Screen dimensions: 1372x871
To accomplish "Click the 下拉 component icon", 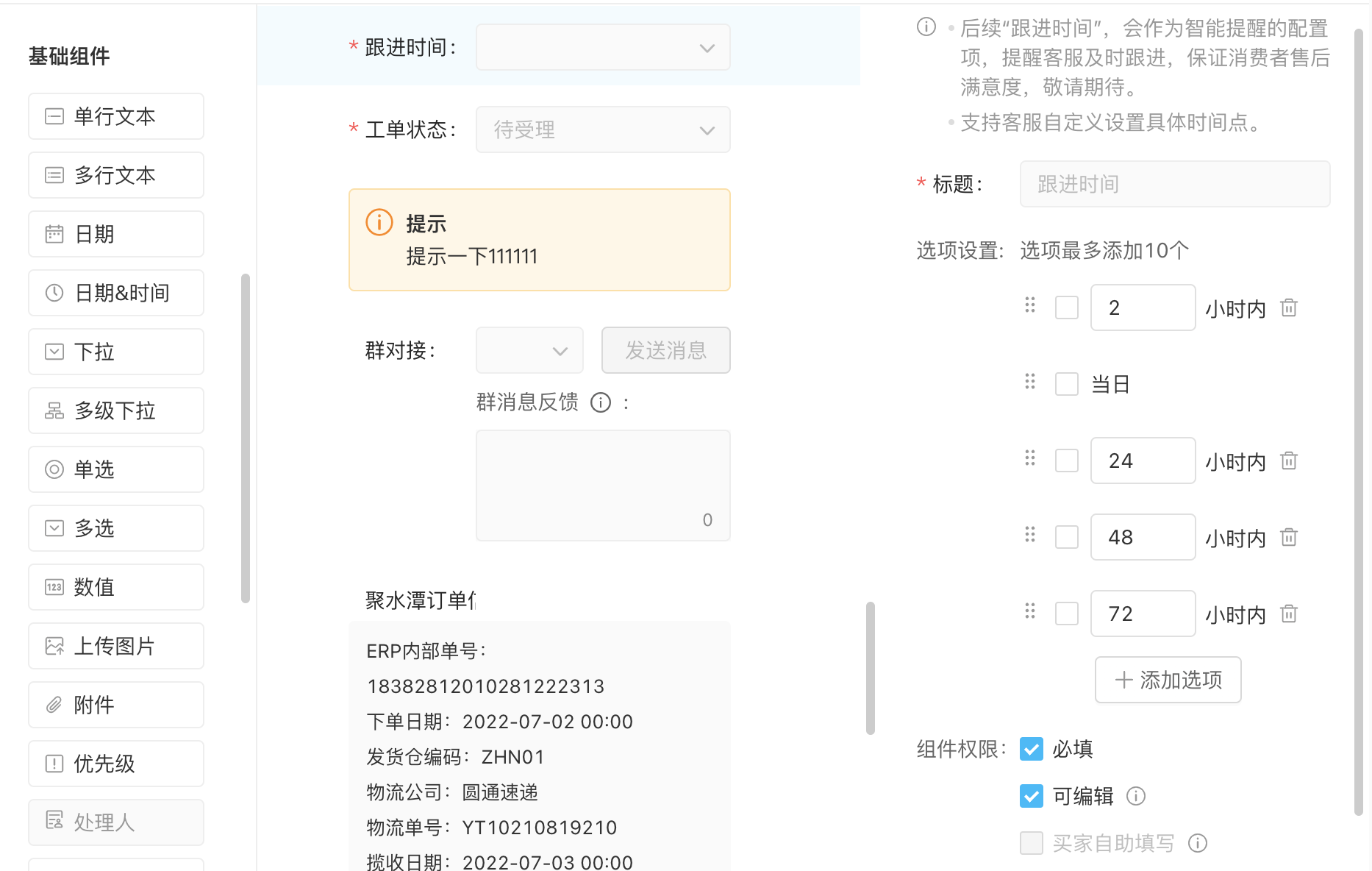I will point(54,352).
